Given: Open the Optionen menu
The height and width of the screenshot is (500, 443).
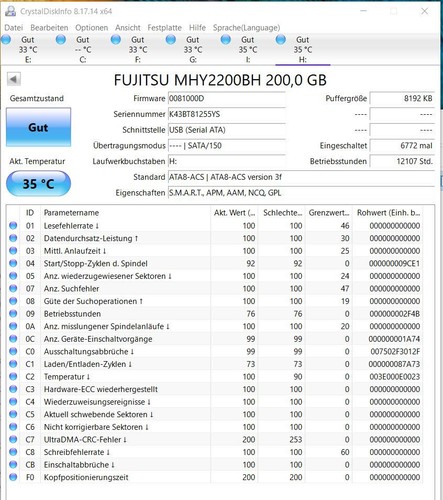Looking at the screenshot, I should [x=92, y=28].
